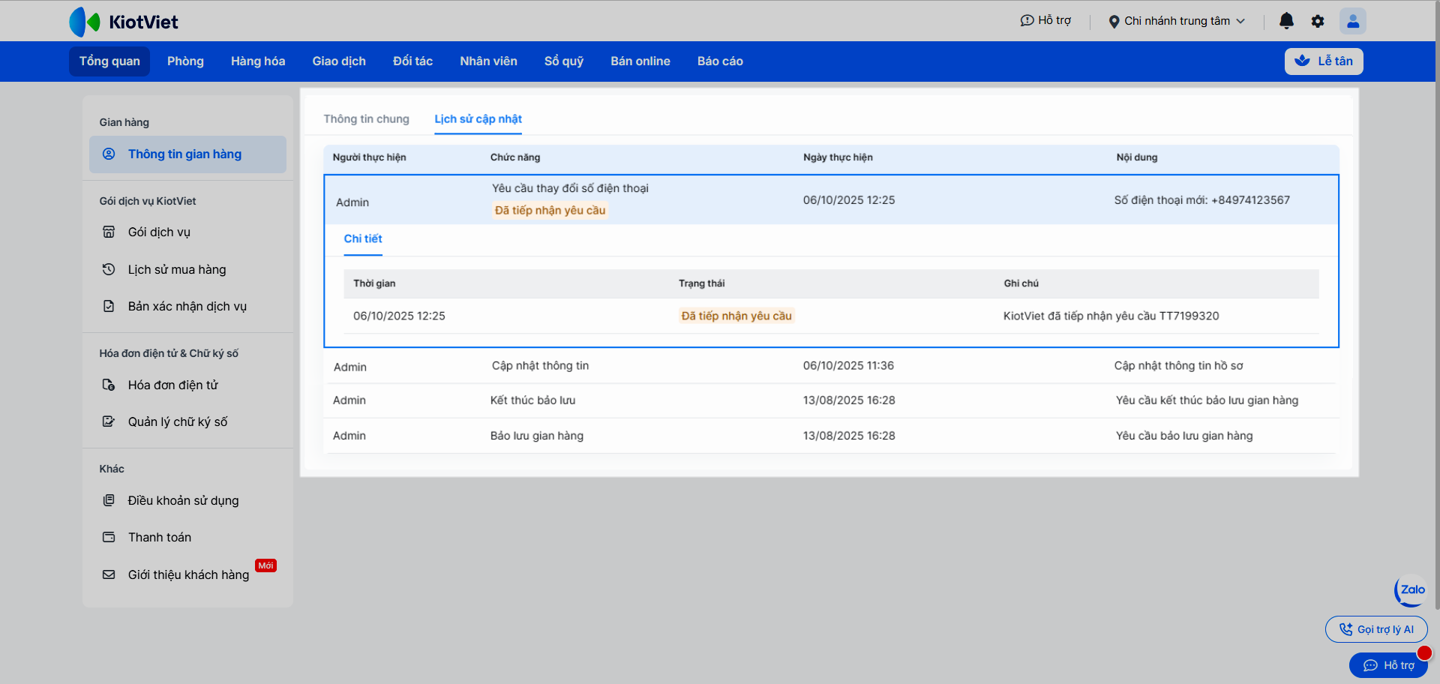Open the Chi nhánh trung tâm branch dropdown
Viewport: 1440px width, 684px height.
1177,21
